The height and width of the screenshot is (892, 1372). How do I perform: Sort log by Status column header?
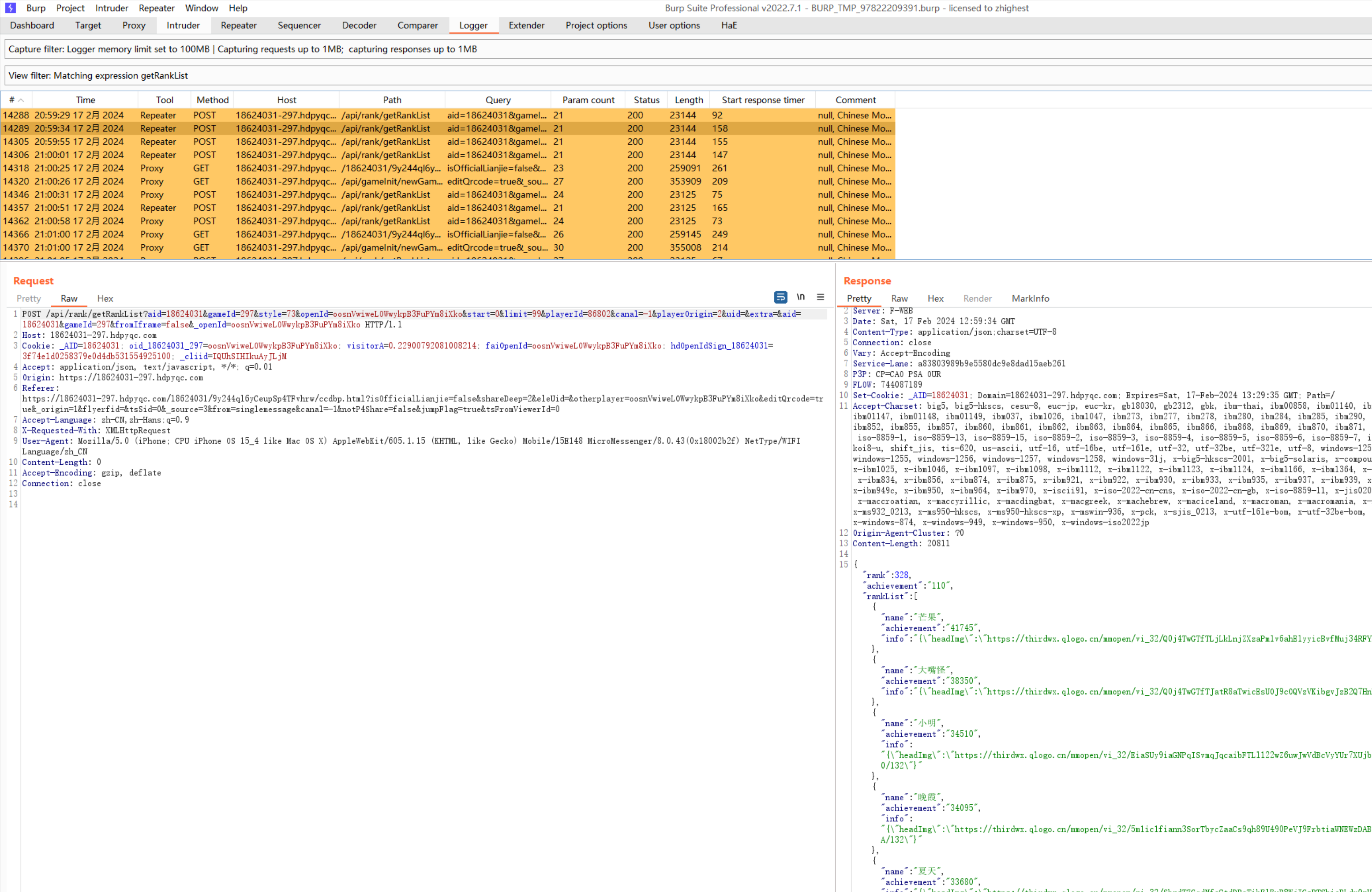click(x=646, y=100)
